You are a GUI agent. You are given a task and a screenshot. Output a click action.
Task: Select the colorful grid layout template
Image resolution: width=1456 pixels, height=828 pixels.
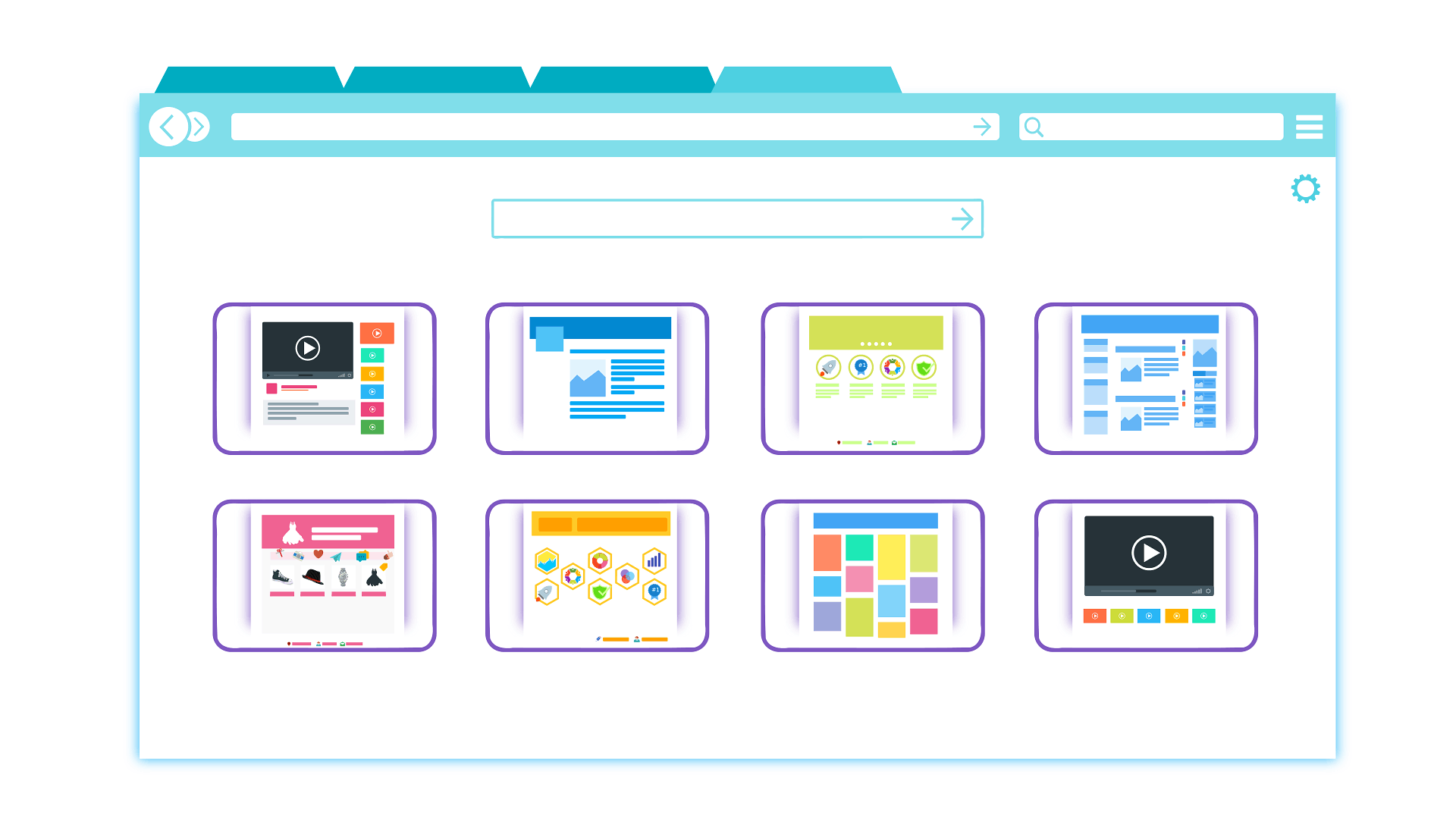(872, 575)
